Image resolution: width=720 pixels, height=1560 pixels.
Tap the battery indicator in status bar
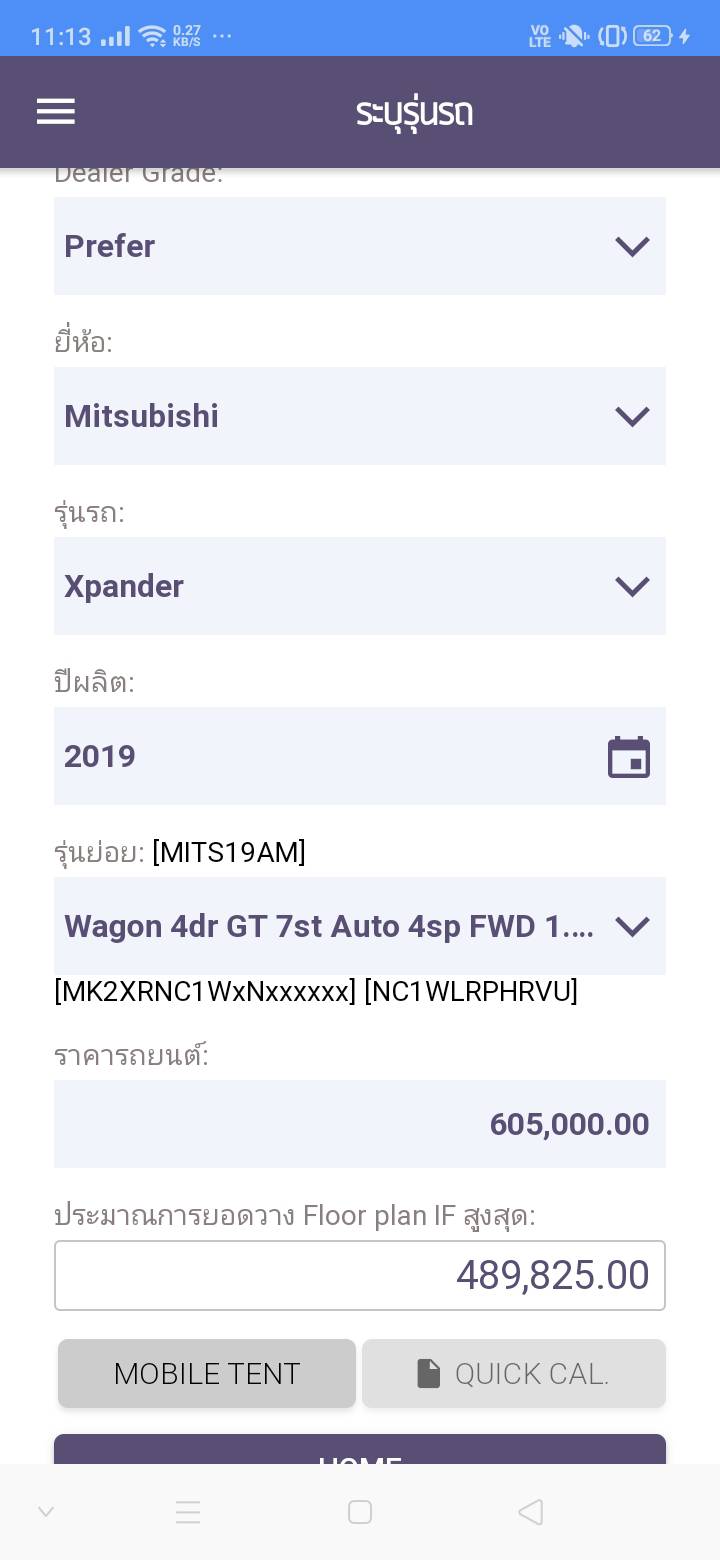652,36
